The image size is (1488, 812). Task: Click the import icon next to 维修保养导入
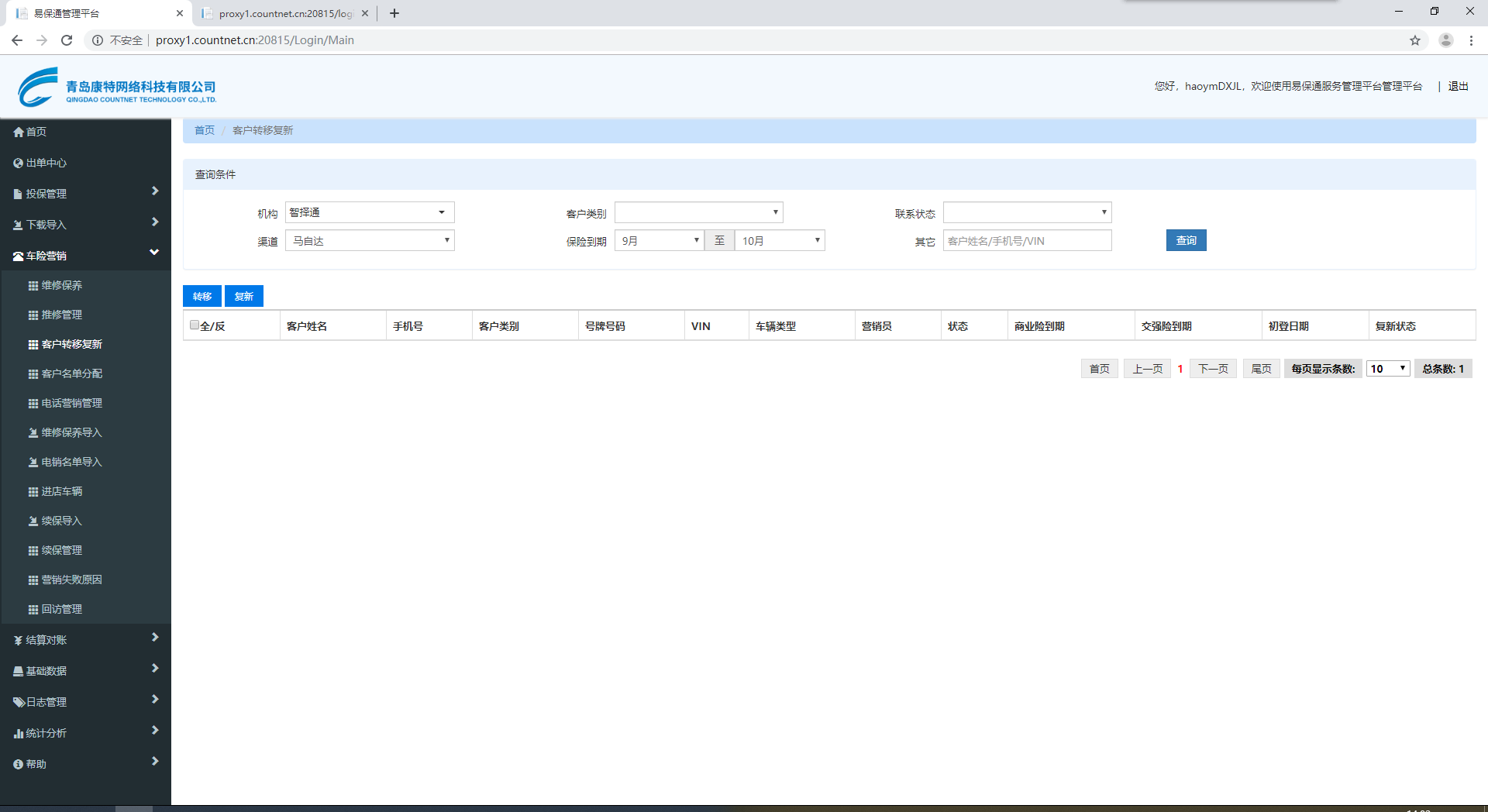(33, 433)
